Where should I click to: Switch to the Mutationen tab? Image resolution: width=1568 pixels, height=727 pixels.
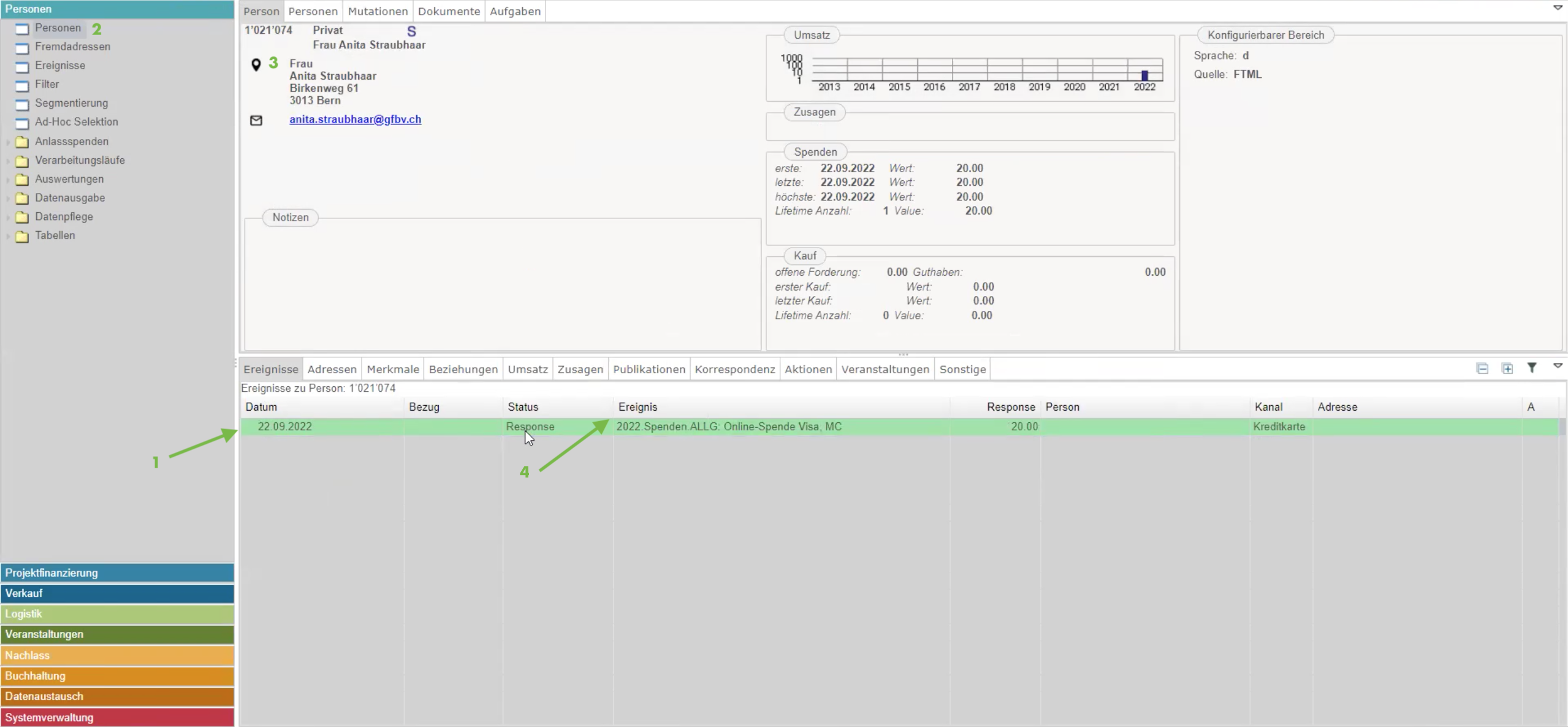(378, 11)
